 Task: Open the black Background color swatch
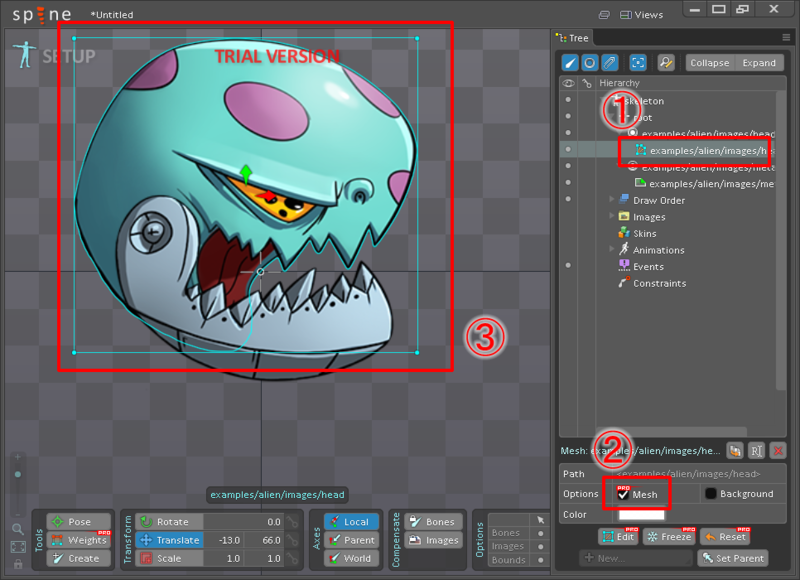click(710, 493)
